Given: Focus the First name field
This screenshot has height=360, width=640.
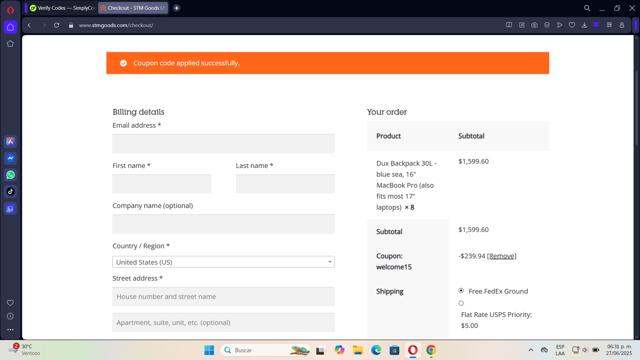Looking at the screenshot, I should click(x=162, y=184).
